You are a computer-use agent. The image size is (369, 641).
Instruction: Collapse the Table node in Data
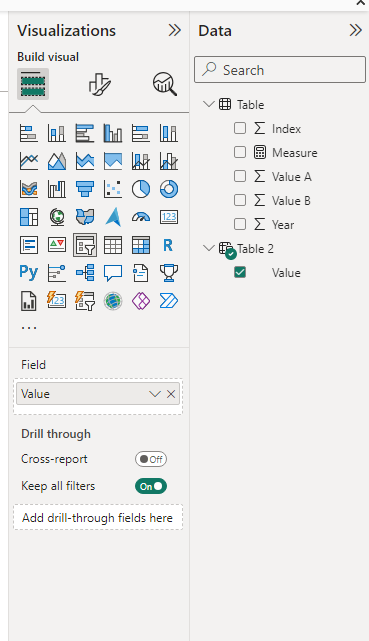209,104
